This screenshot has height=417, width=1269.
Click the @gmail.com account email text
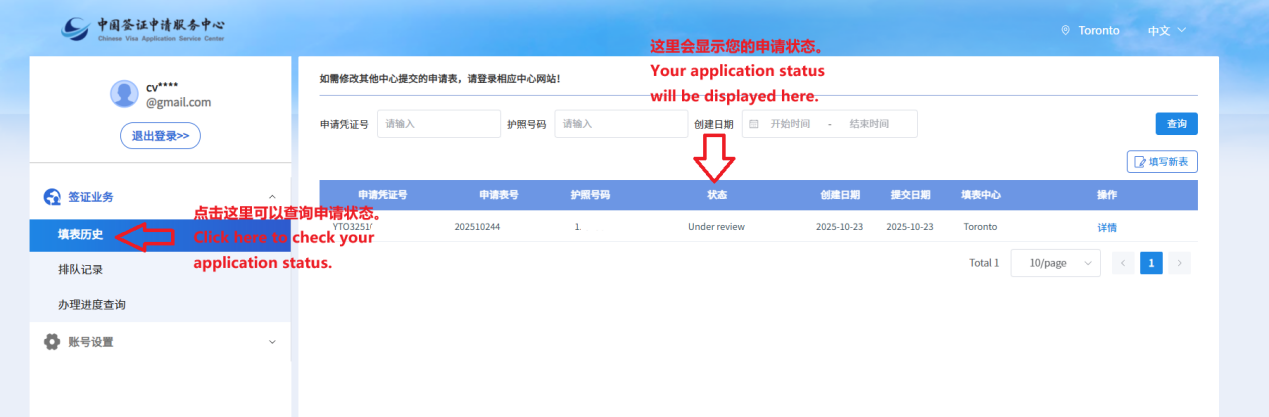point(178,102)
